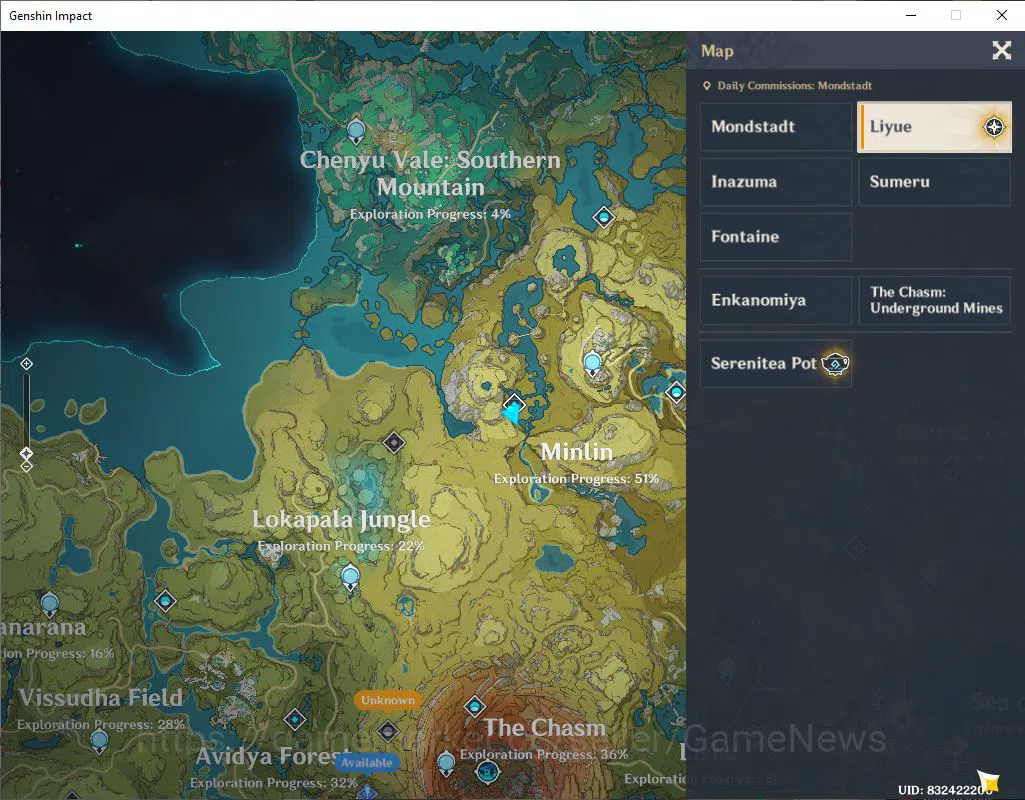Viewport: 1025px width, 800px height.
Task: Click the diamond map marker northeast of Chenyu Vale
Action: coord(603,216)
